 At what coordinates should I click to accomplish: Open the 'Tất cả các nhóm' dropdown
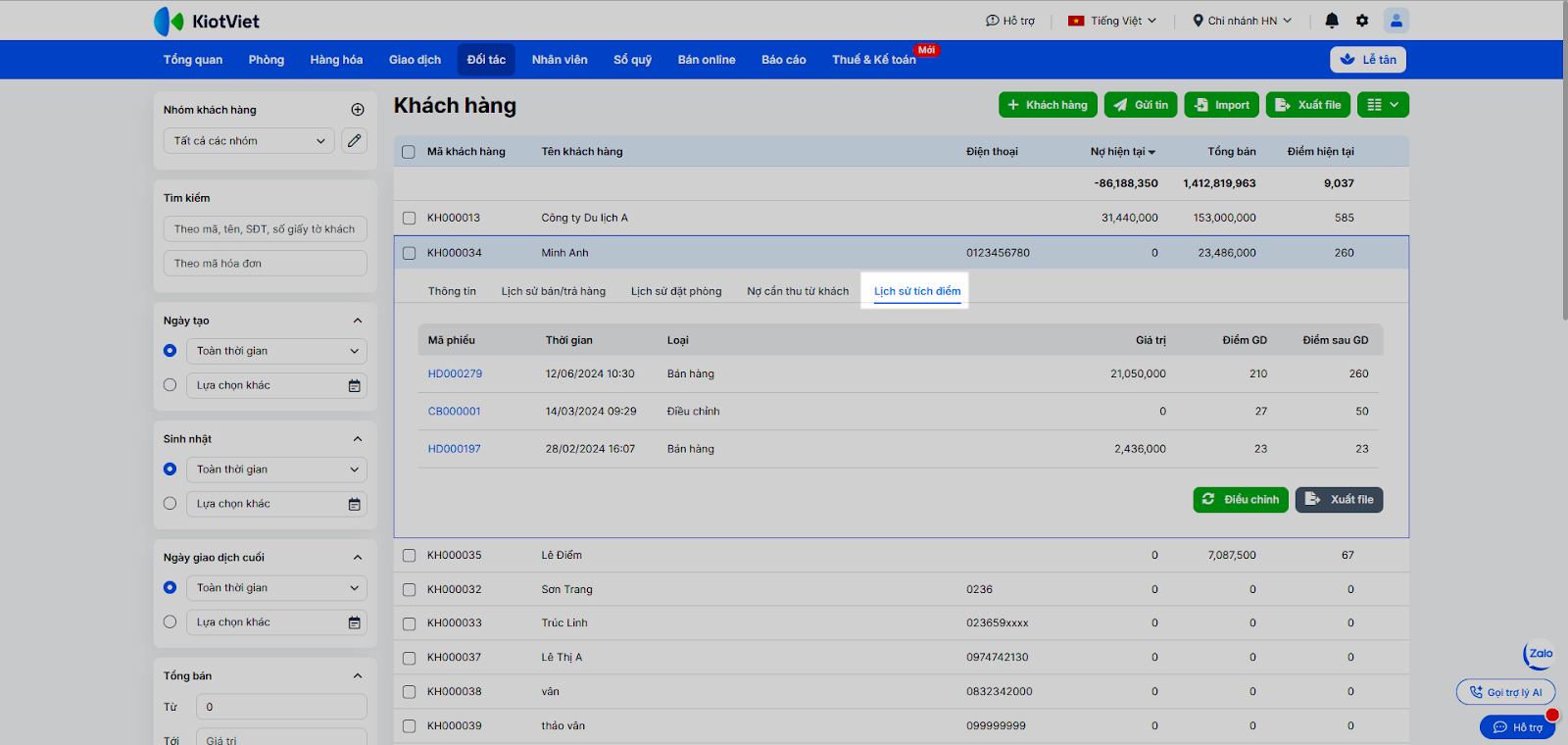pos(249,141)
